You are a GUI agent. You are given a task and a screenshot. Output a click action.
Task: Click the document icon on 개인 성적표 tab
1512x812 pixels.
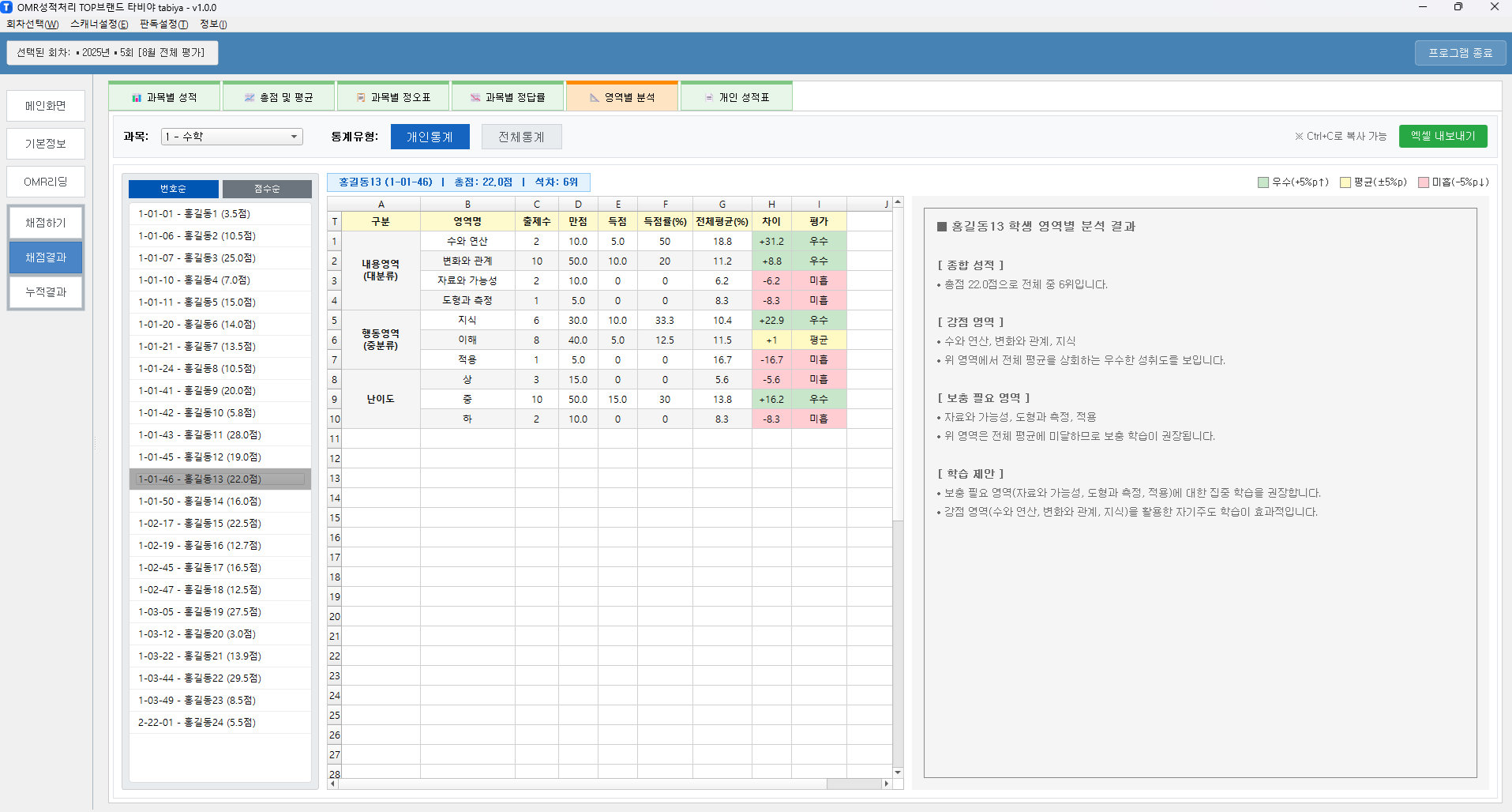click(709, 98)
